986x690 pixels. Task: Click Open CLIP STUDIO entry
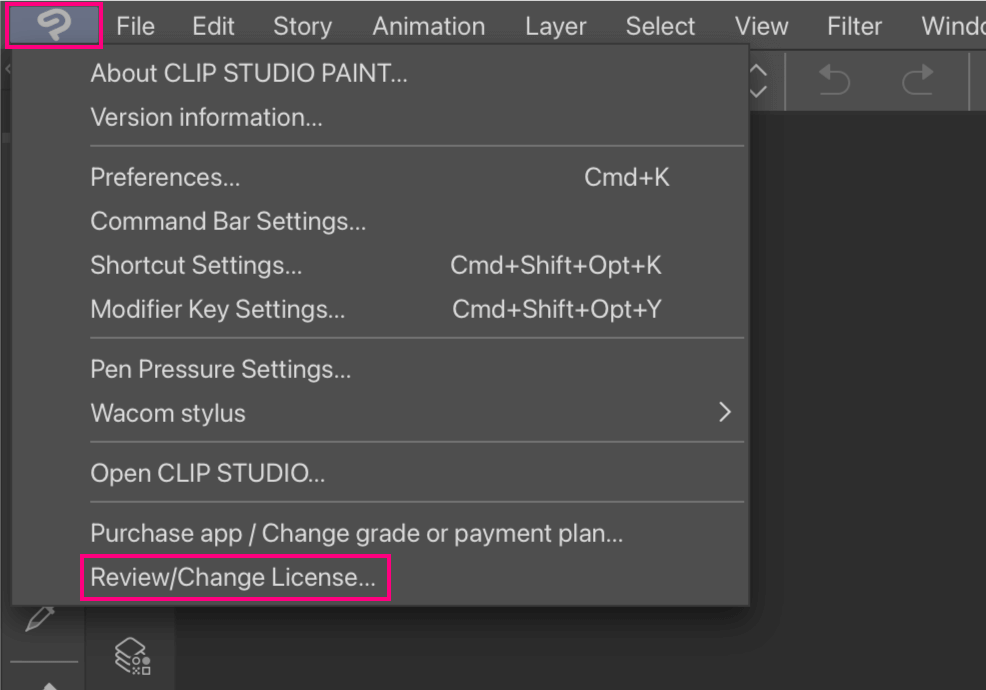(208, 473)
